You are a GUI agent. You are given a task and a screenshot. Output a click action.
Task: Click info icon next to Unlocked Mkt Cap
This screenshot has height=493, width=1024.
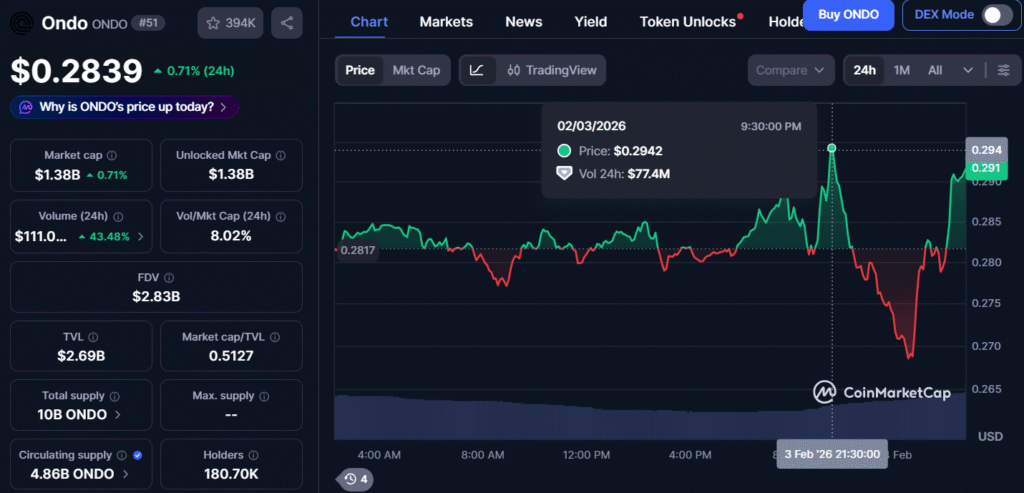click(280, 155)
